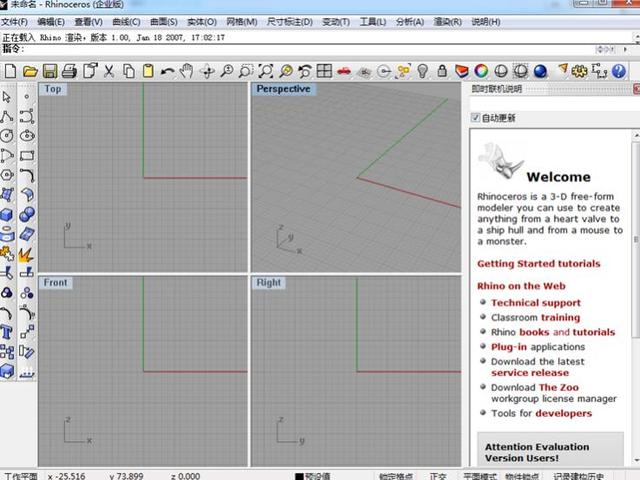This screenshot has width=640, height=480.
Task: Open Help with the blue question mark icon
Action: [619, 71]
